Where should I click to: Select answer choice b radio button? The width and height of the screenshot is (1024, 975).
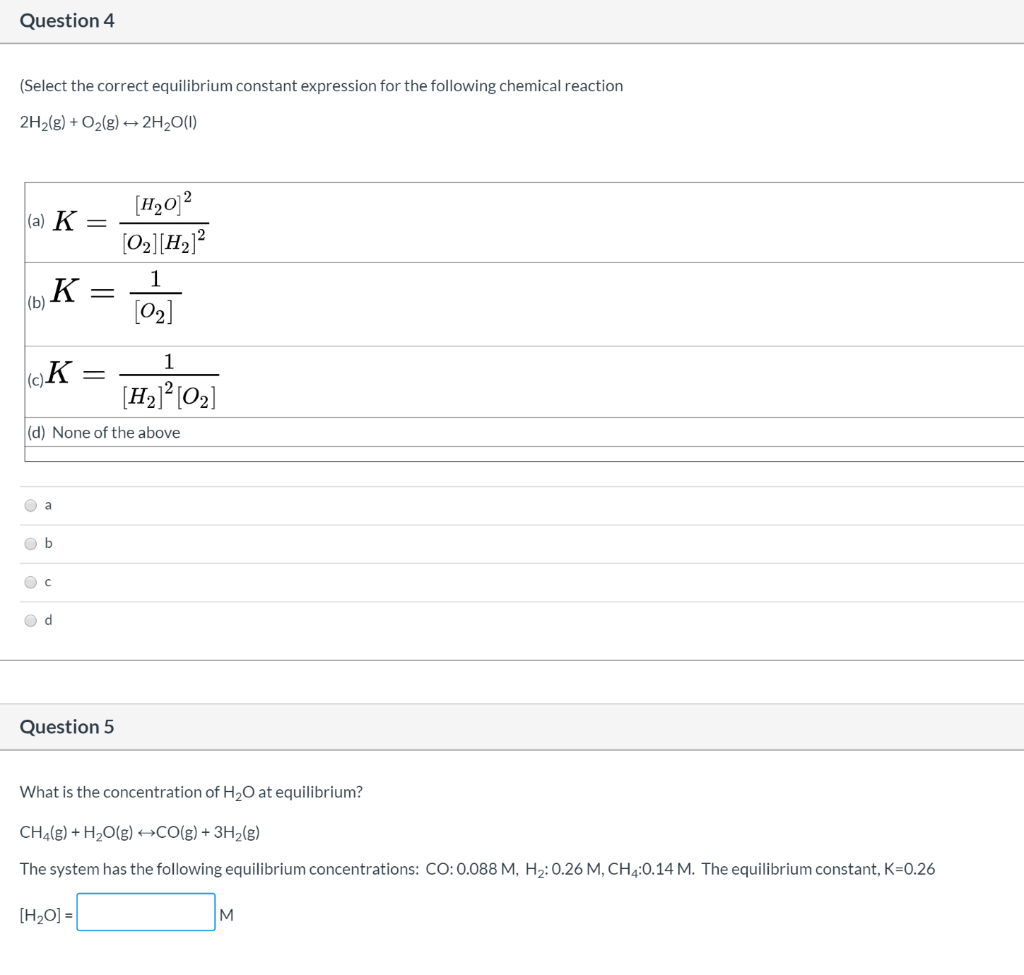(x=31, y=543)
